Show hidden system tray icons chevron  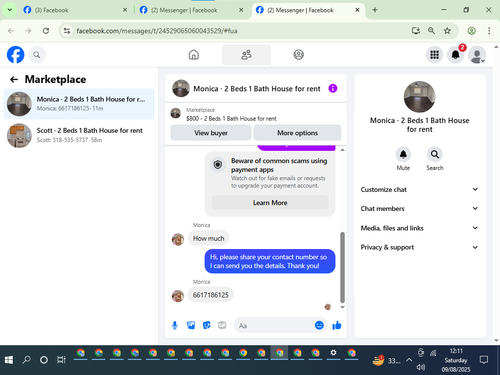click(409, 360)
